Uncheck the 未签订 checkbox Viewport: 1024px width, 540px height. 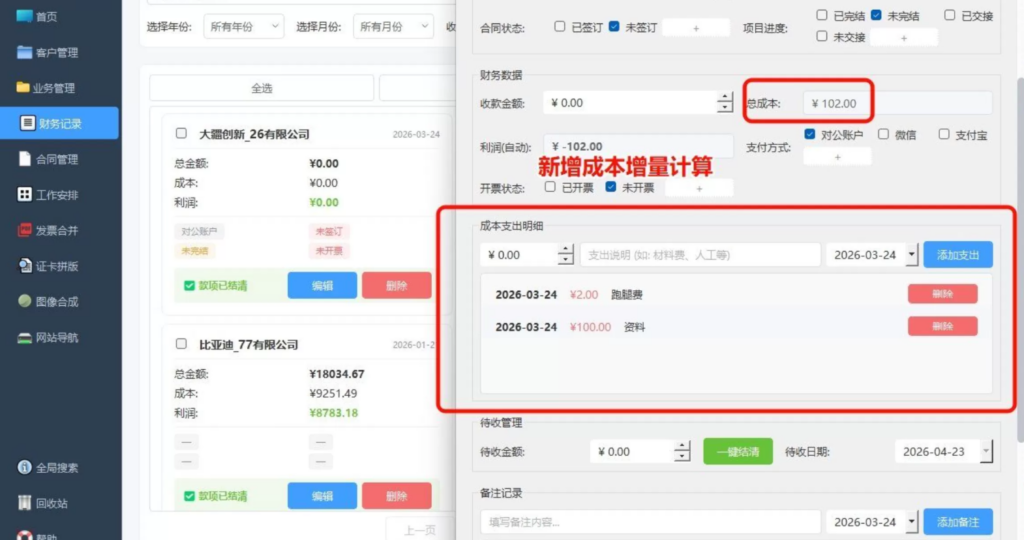click(x=614, y=26)
